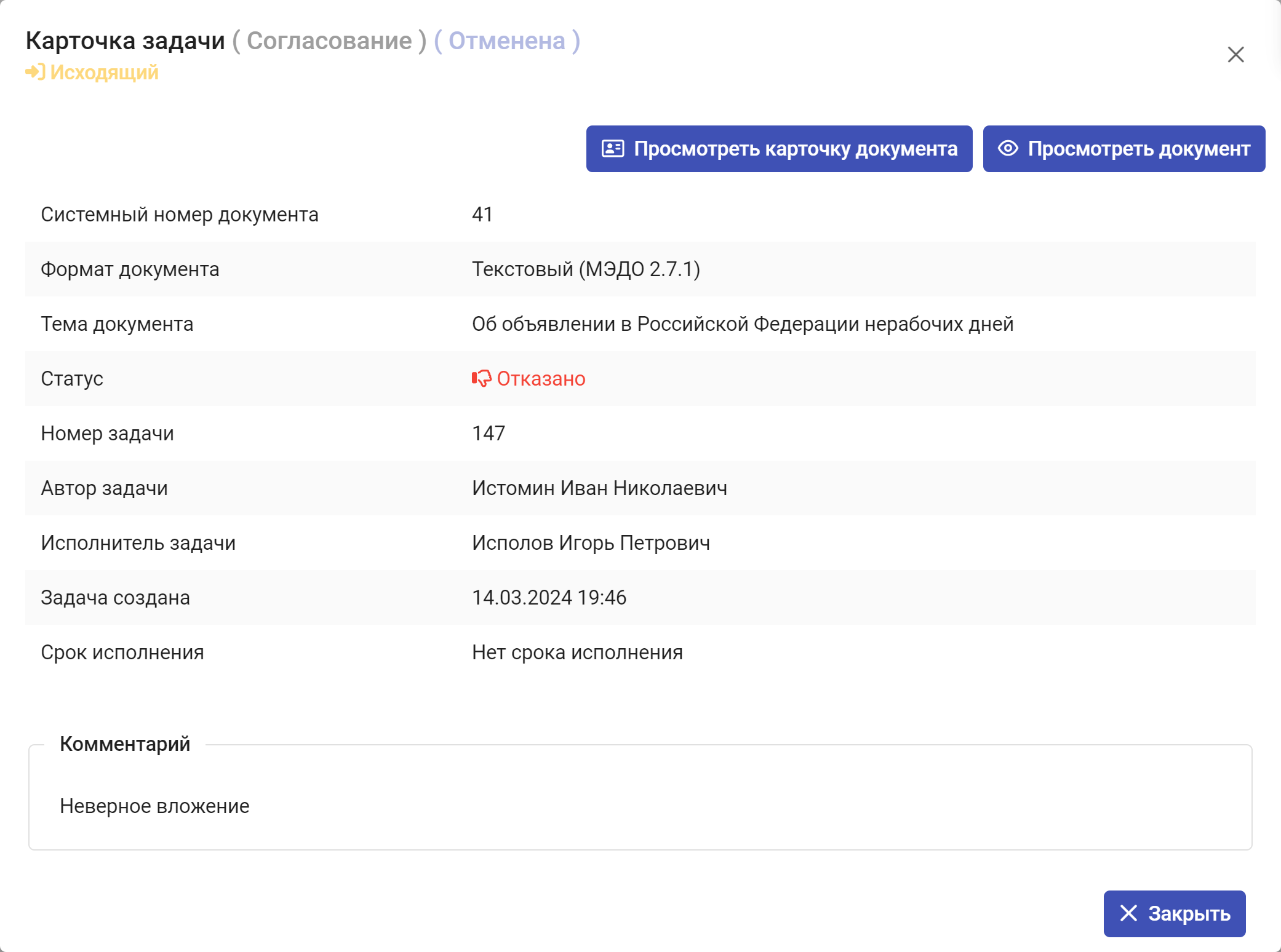
Task: Click the 'Нет срока исполнения' value
Action: pyautogui.click(x=578, y=653)
